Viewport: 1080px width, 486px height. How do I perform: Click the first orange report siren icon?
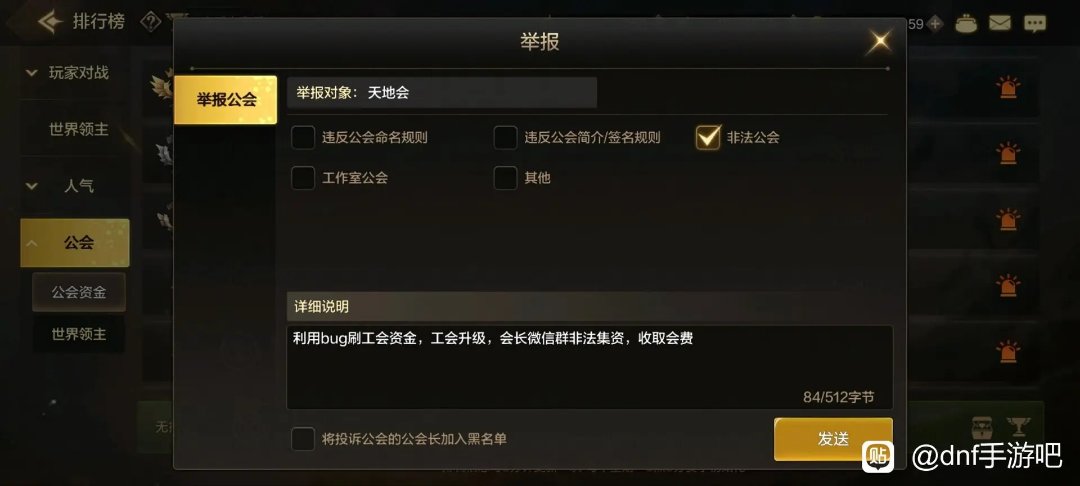[1008, 87]
